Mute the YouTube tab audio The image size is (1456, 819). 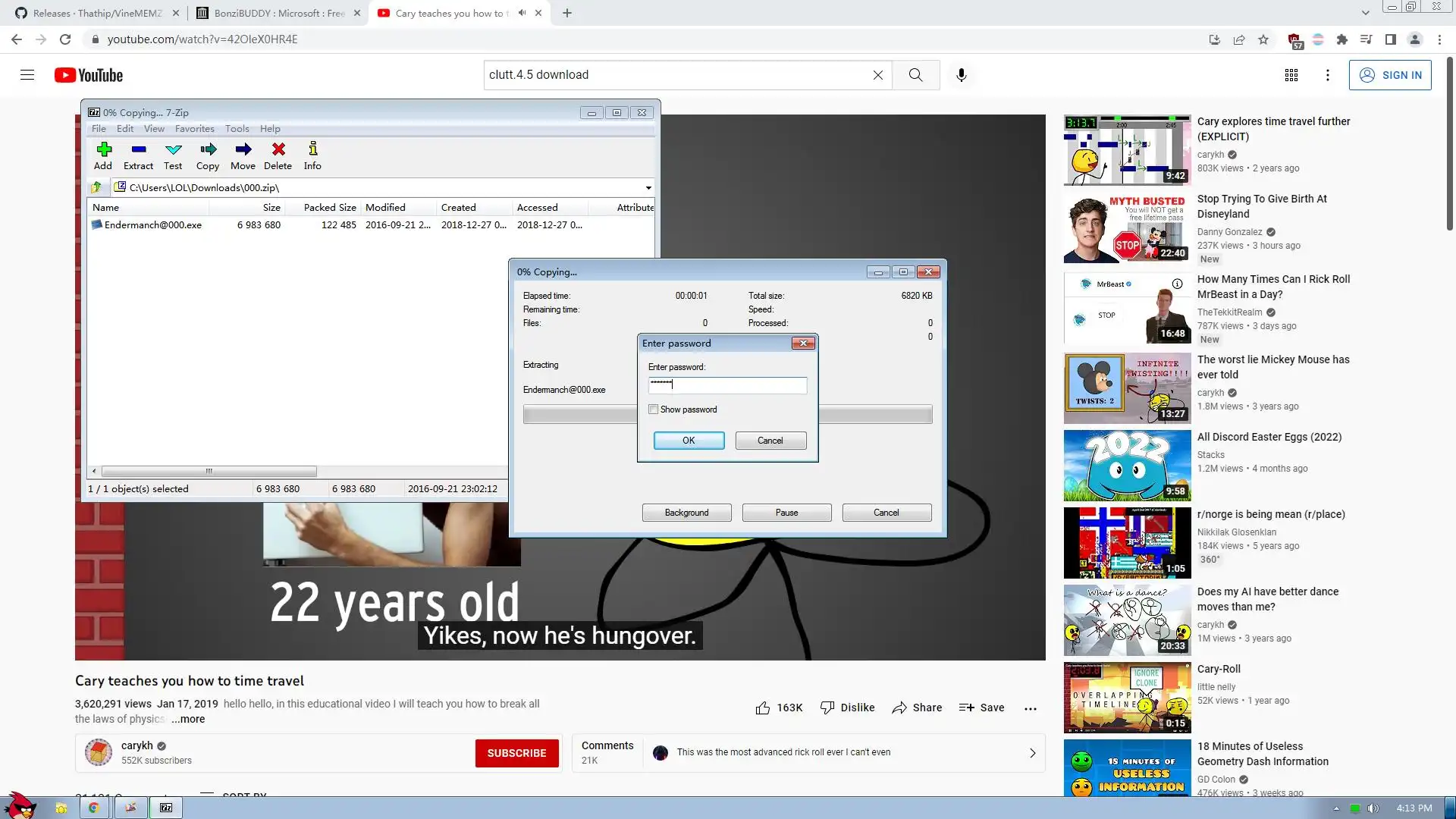point(522,13)
